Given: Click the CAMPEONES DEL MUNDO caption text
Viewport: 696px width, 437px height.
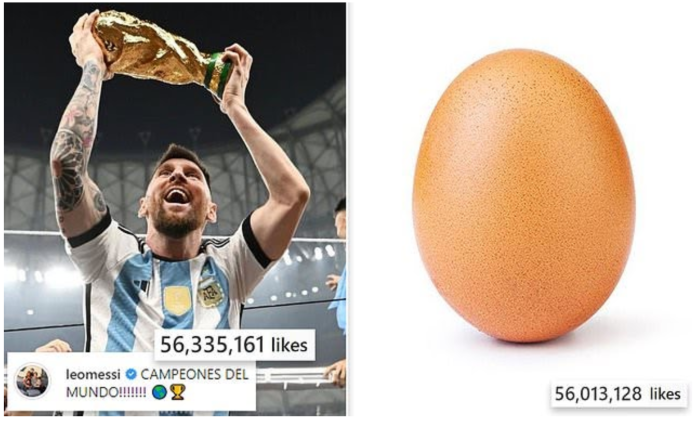Looking at the screenshot, I should [x=157, y=383].
